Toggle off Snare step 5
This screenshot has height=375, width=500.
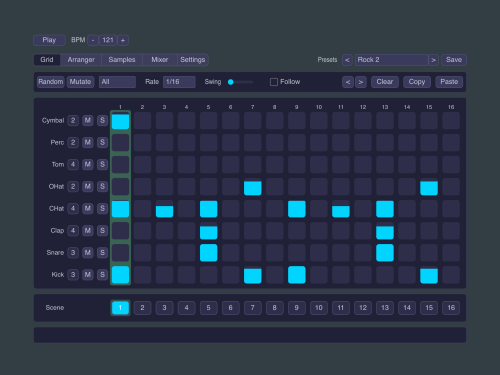point(209,253)
